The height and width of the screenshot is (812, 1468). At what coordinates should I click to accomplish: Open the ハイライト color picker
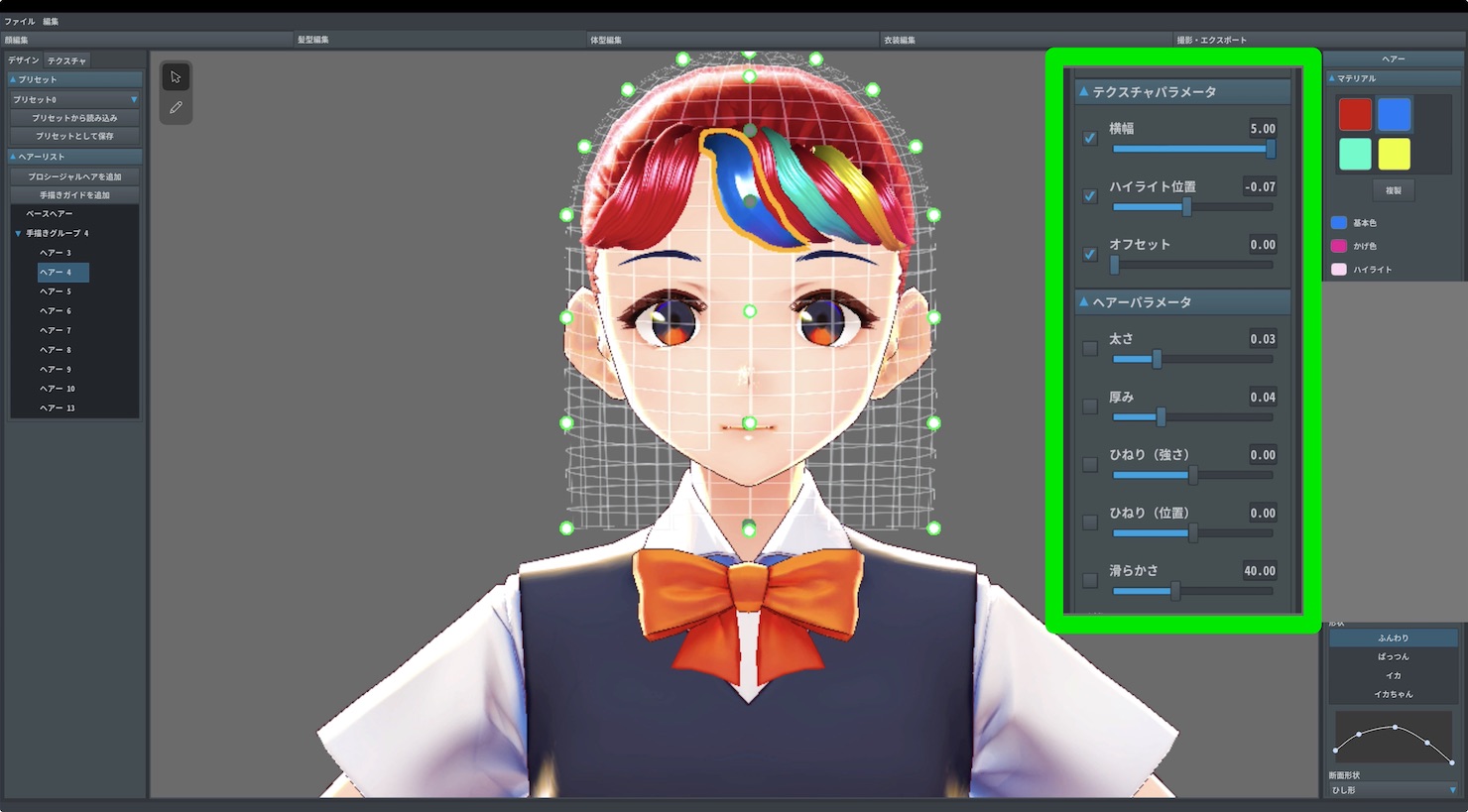1339,270
